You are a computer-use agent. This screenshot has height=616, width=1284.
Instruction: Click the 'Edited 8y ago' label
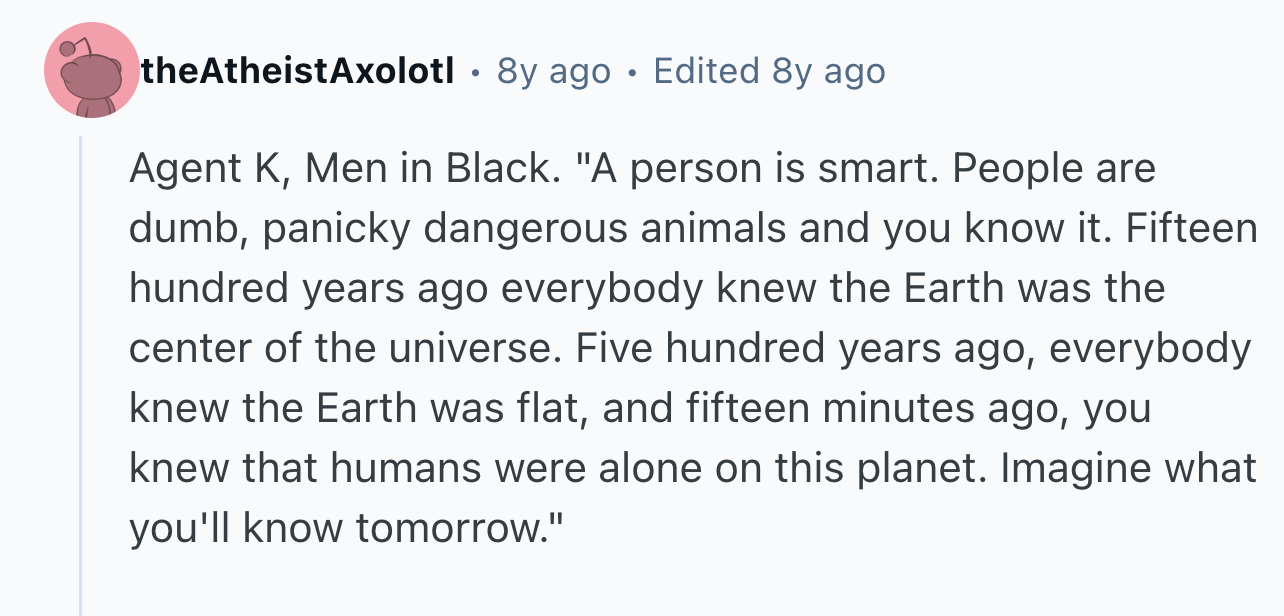click(769, 71)
